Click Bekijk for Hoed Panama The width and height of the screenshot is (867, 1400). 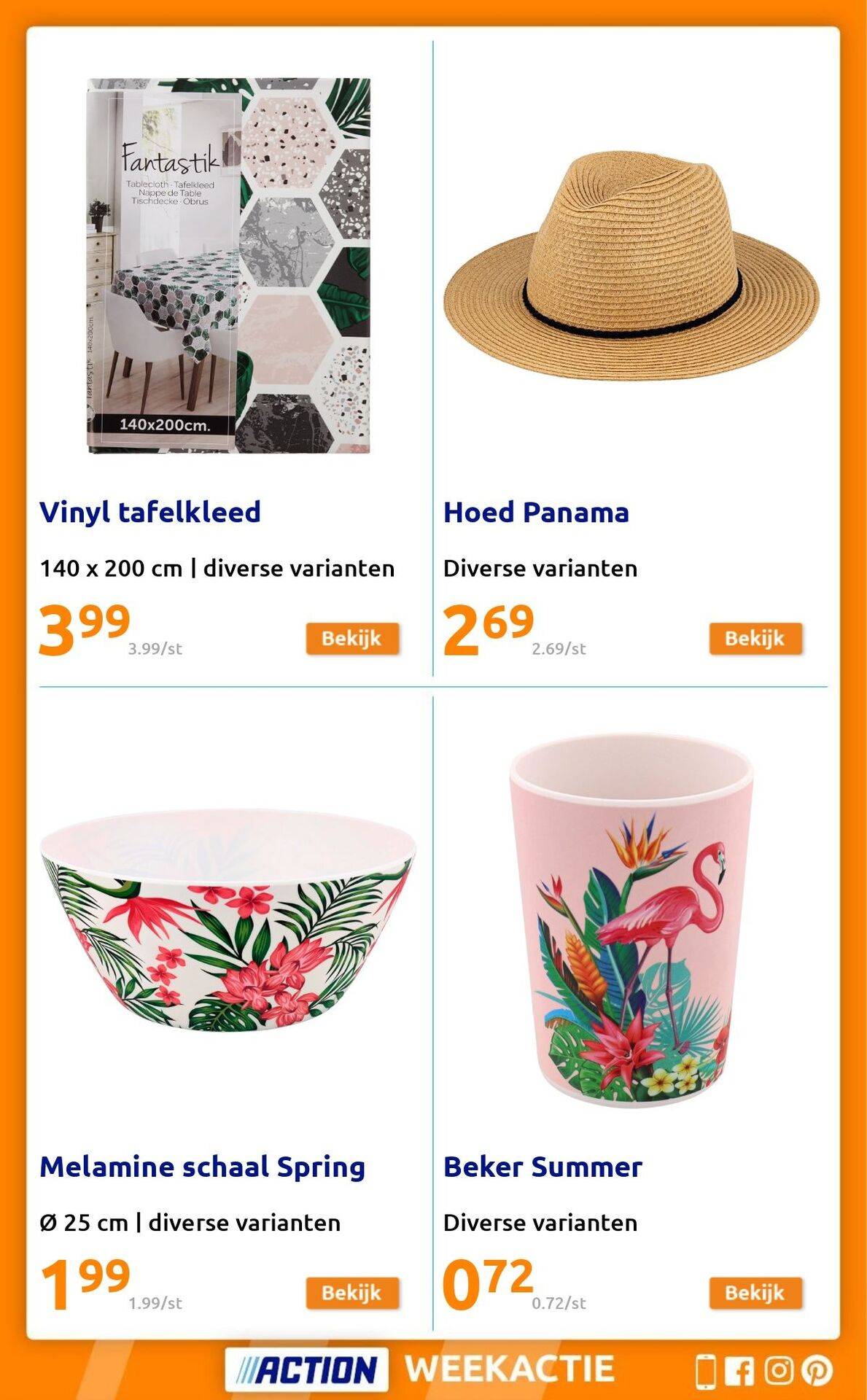click(755, 638)
